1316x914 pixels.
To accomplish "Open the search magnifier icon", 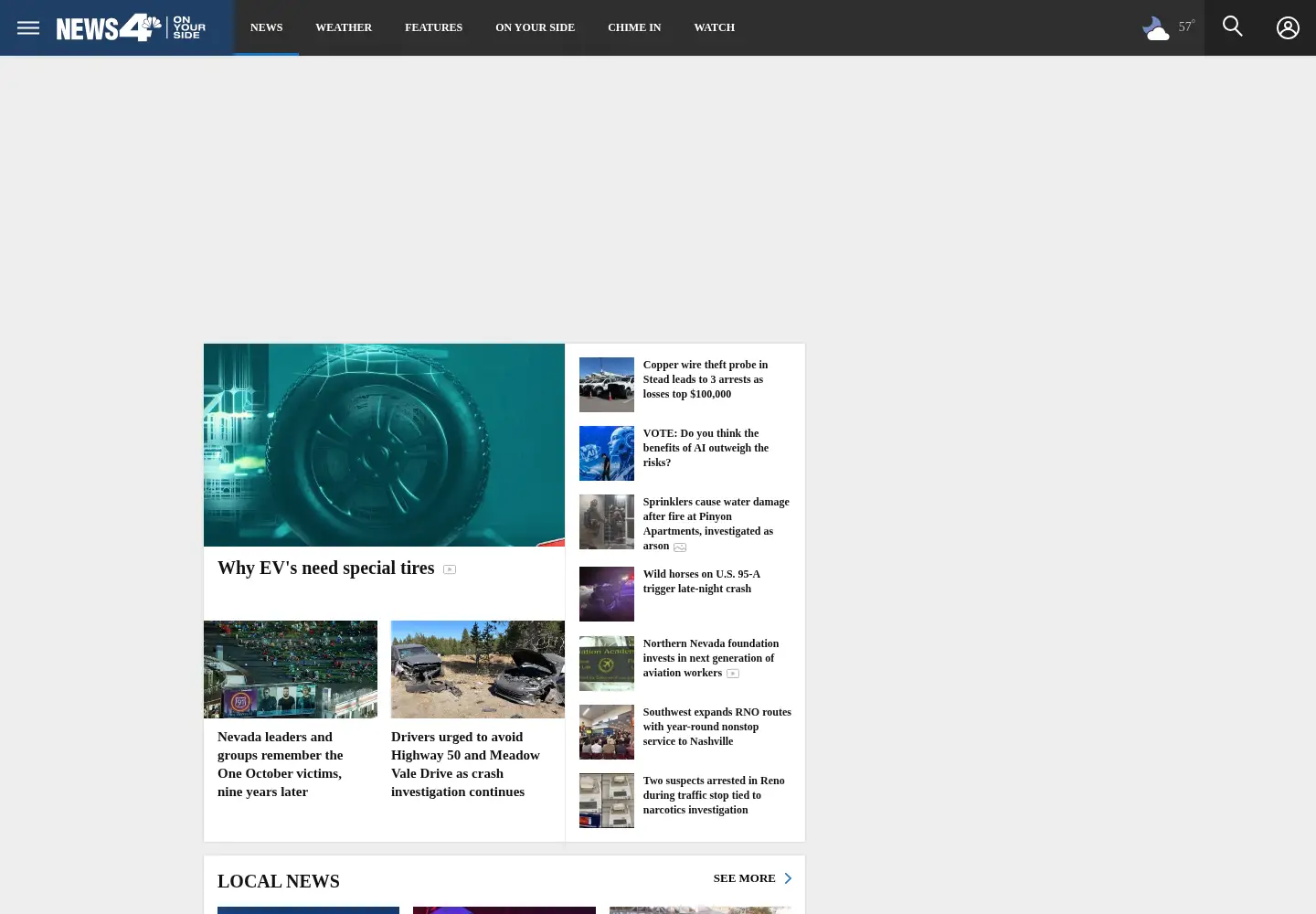I will [x=1233, y=27].
